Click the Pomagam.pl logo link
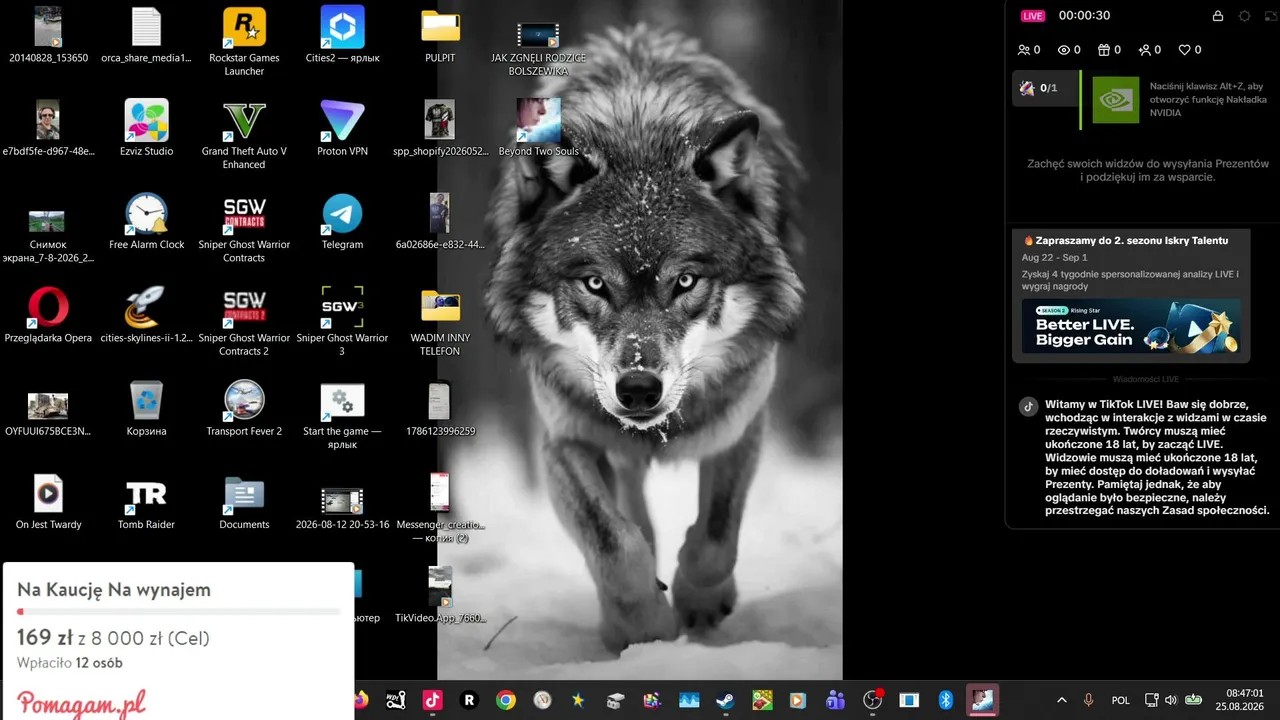1280x720 pixels. click(x=81, y=702)
